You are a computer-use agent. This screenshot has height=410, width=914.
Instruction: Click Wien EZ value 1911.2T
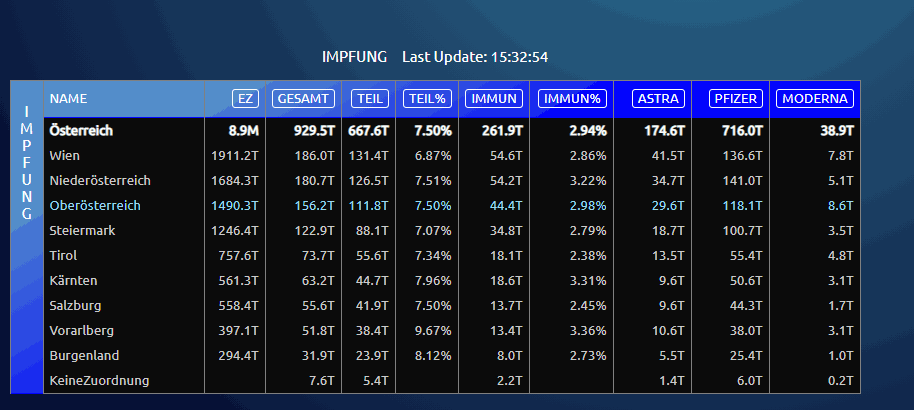(235, 156)
